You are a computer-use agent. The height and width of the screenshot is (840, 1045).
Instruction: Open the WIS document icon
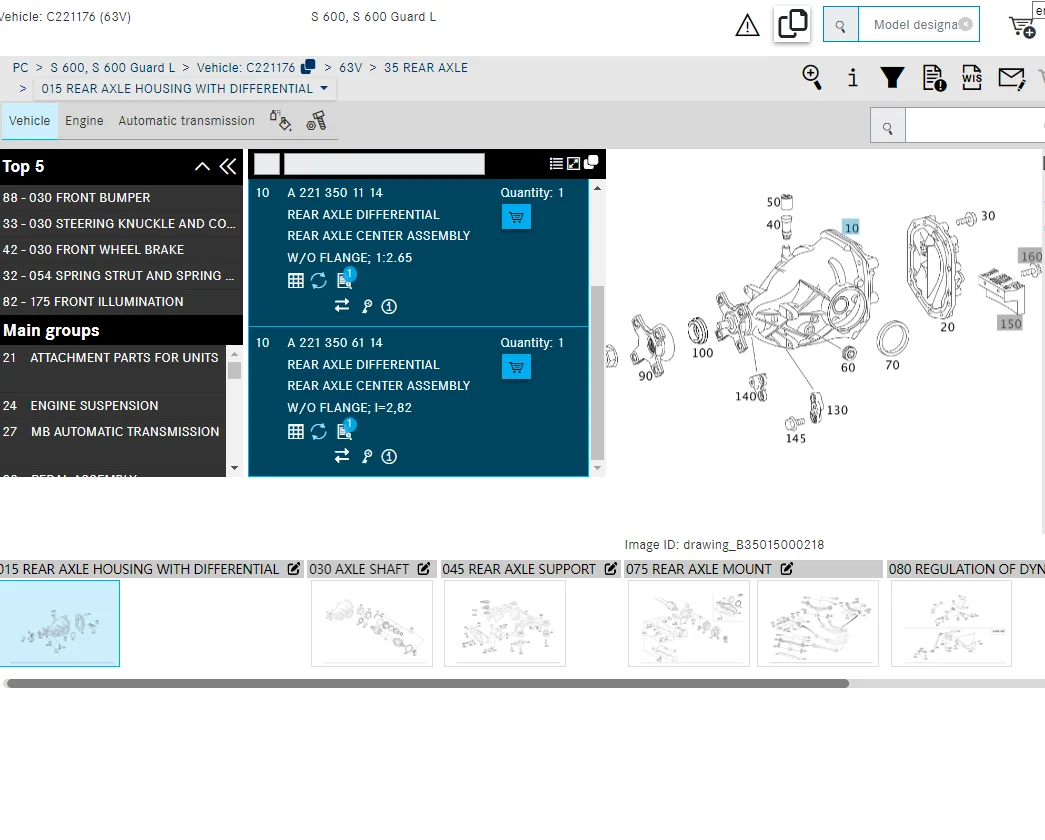pyautogui.click(x=972, y=77)
